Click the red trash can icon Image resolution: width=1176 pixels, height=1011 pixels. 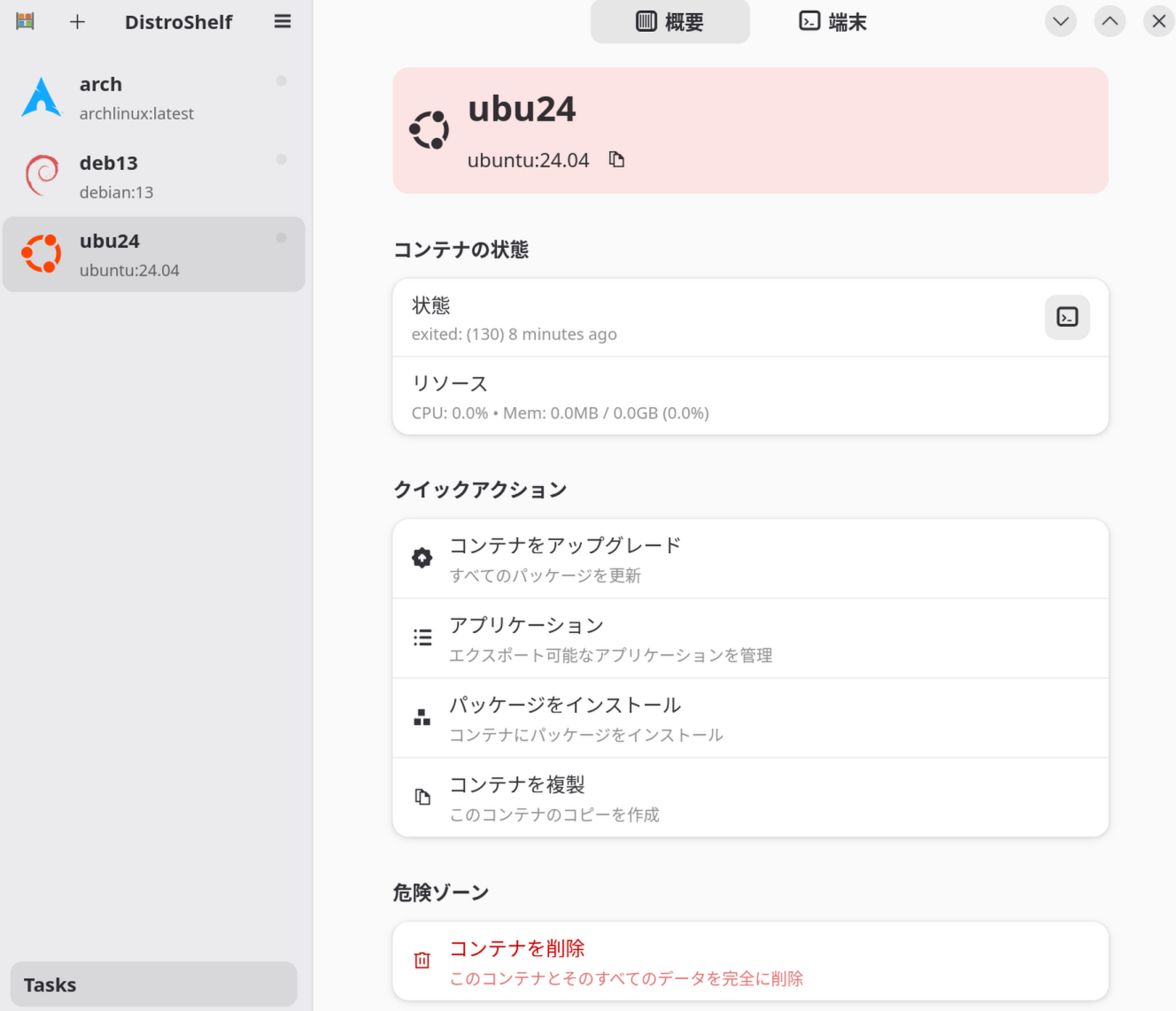[x=422, y=961]
